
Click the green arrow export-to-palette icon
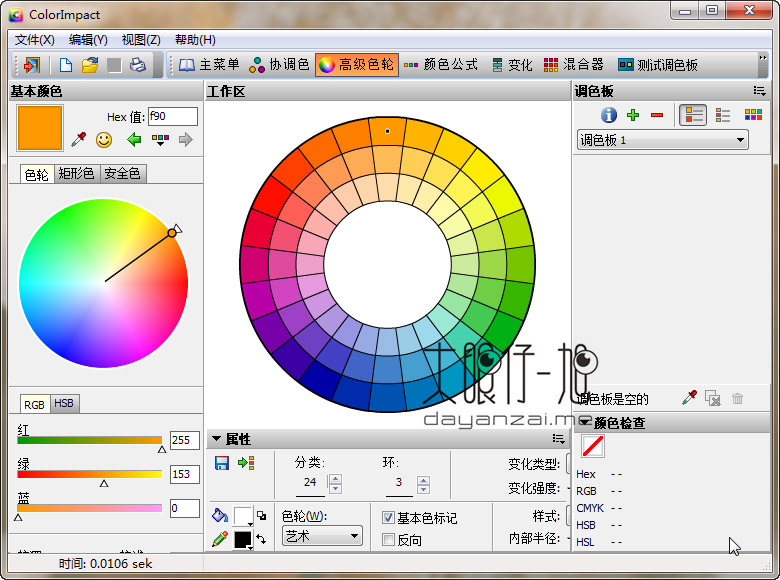click(x=246, y=463)
